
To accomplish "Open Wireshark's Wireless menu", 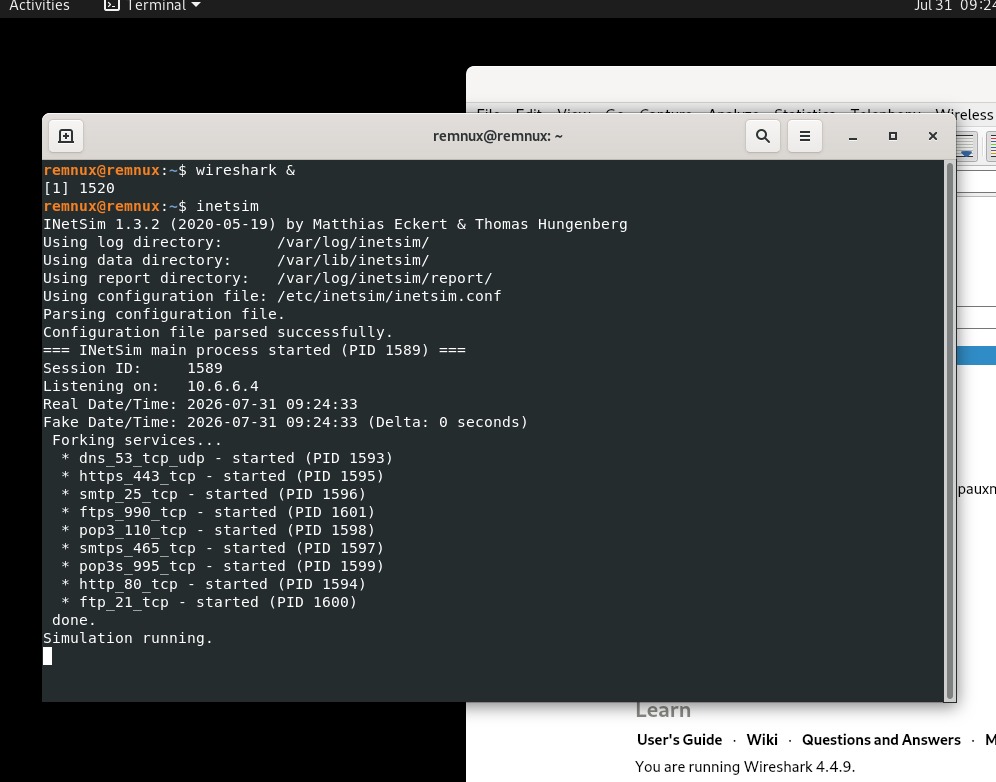I will point(964,114).
